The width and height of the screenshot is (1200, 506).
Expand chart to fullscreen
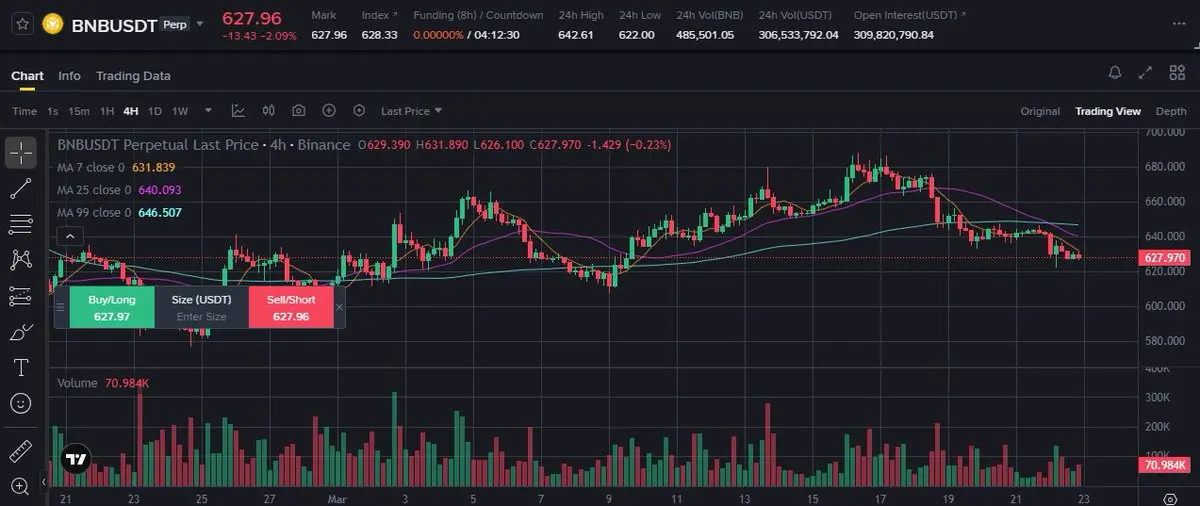[x=1146, y=73]
